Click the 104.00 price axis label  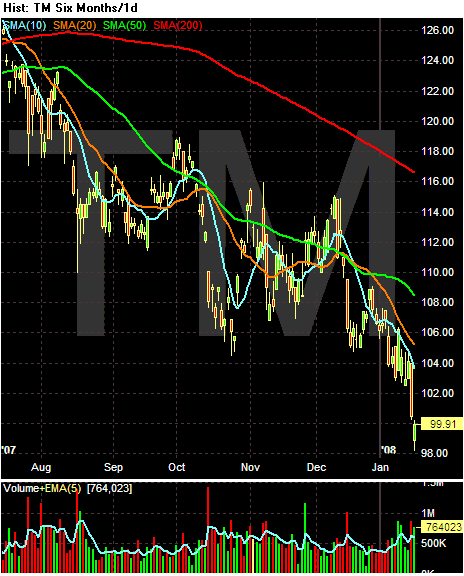click(x=437, y=363)
